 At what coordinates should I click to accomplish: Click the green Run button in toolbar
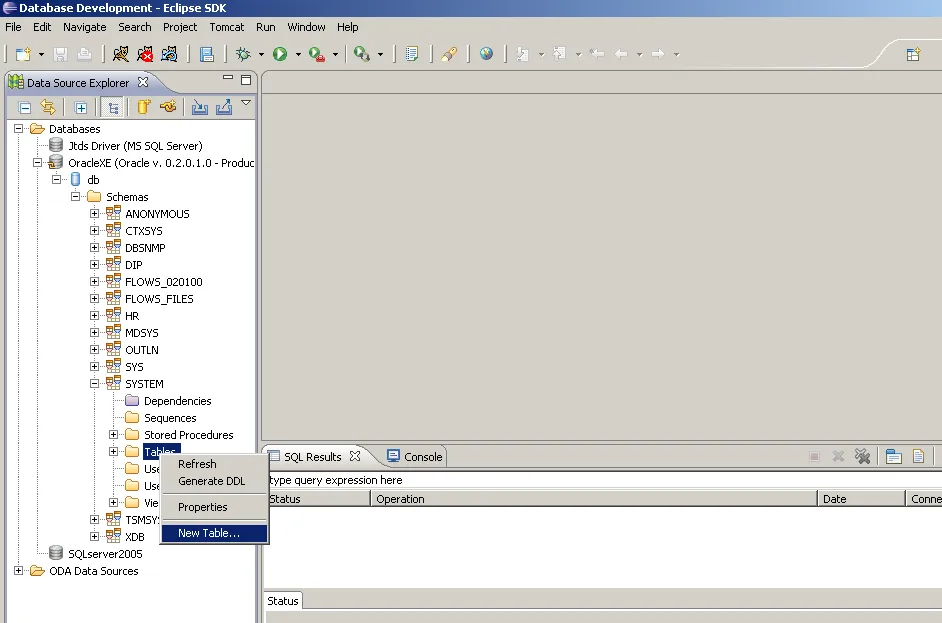(280, 54)
